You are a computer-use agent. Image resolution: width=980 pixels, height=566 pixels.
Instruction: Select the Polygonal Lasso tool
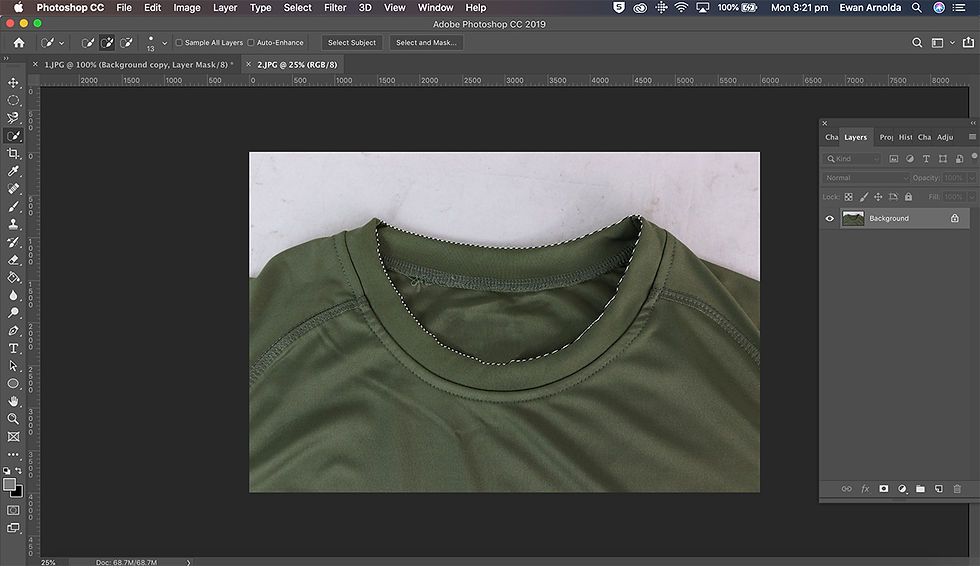13,117
